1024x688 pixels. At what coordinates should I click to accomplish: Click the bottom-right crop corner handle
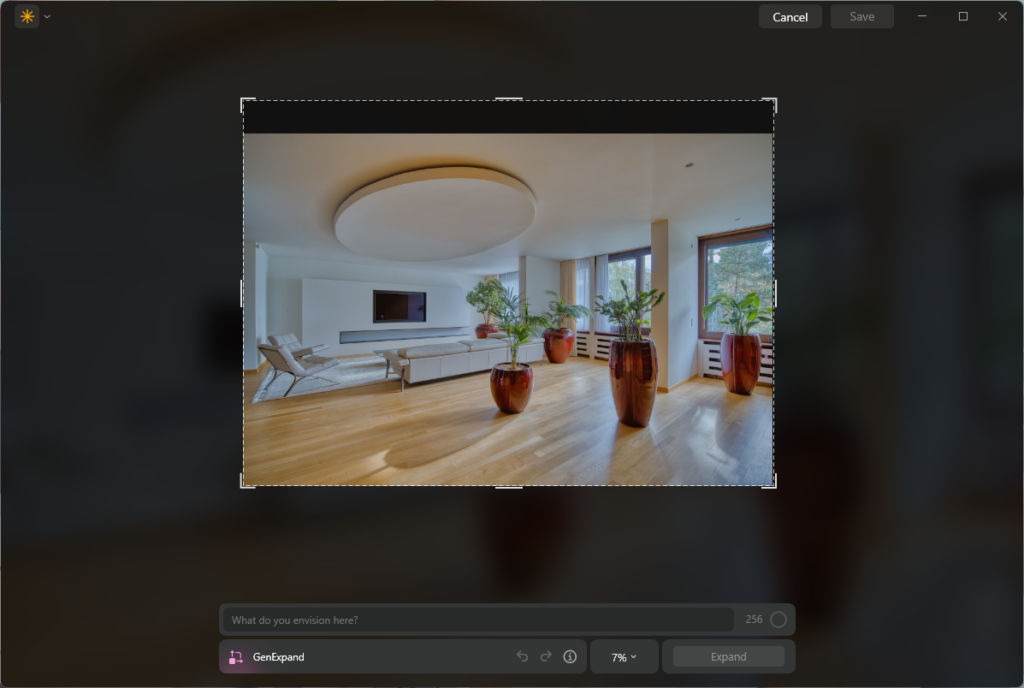click(771, 482)
